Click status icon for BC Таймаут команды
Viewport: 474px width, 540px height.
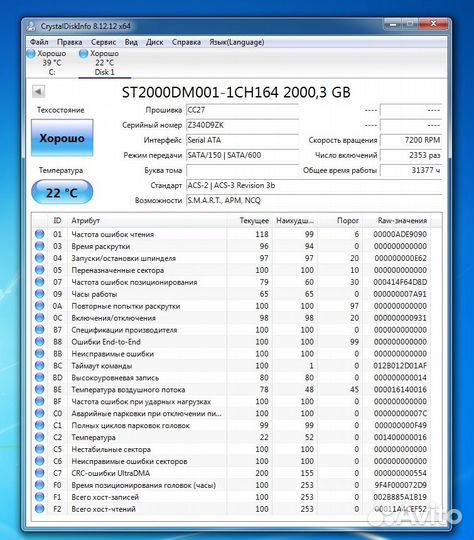click(x=40, y=365)
